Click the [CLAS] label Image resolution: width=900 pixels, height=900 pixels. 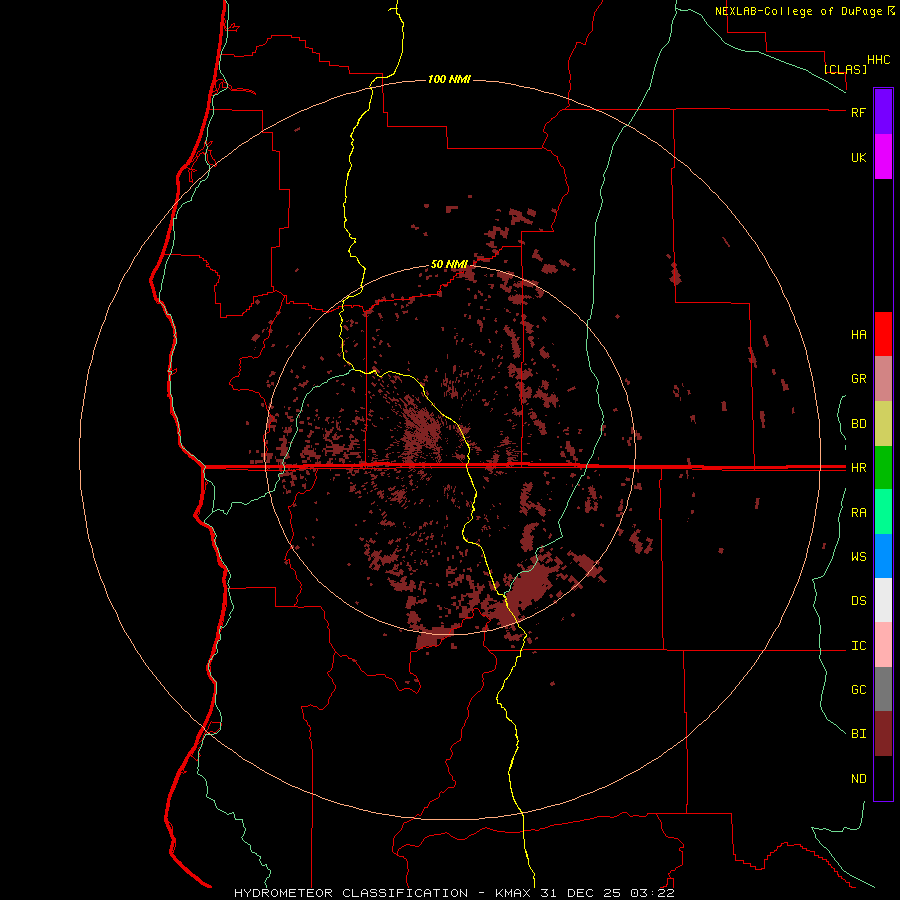(845, 69)
